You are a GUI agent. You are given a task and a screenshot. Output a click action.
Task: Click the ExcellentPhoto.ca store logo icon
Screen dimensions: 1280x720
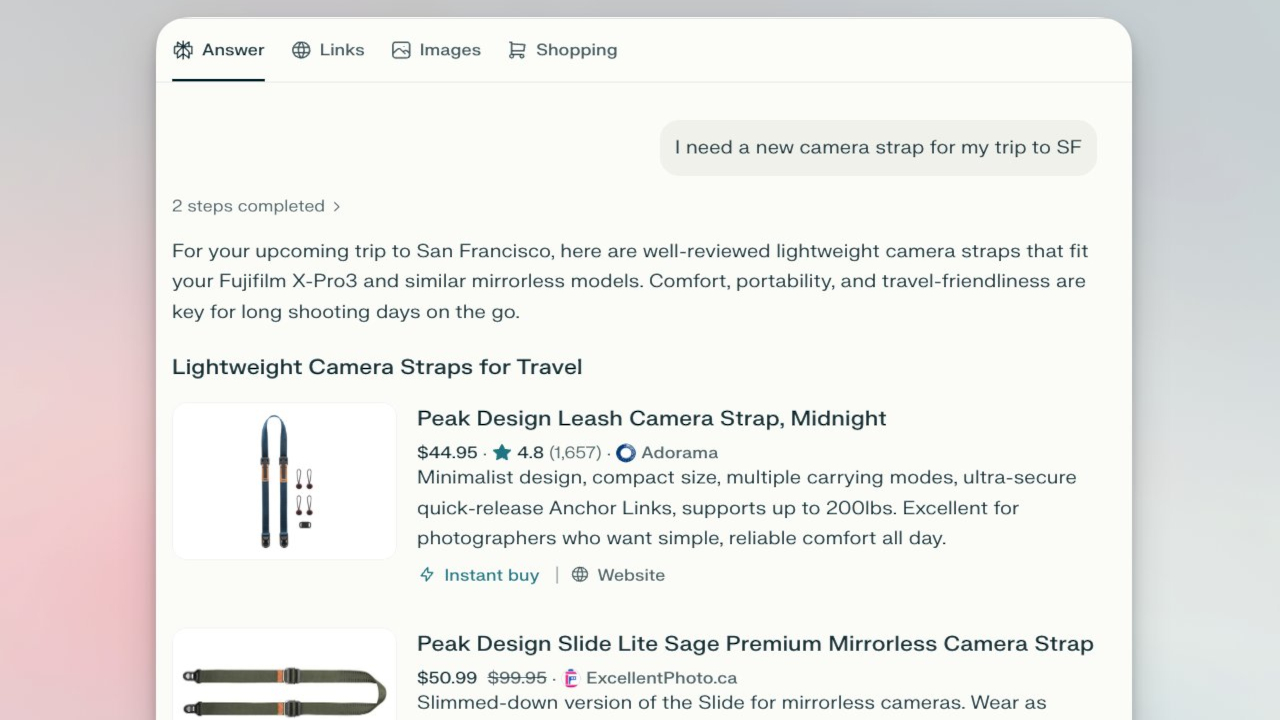tap(571, 678)
